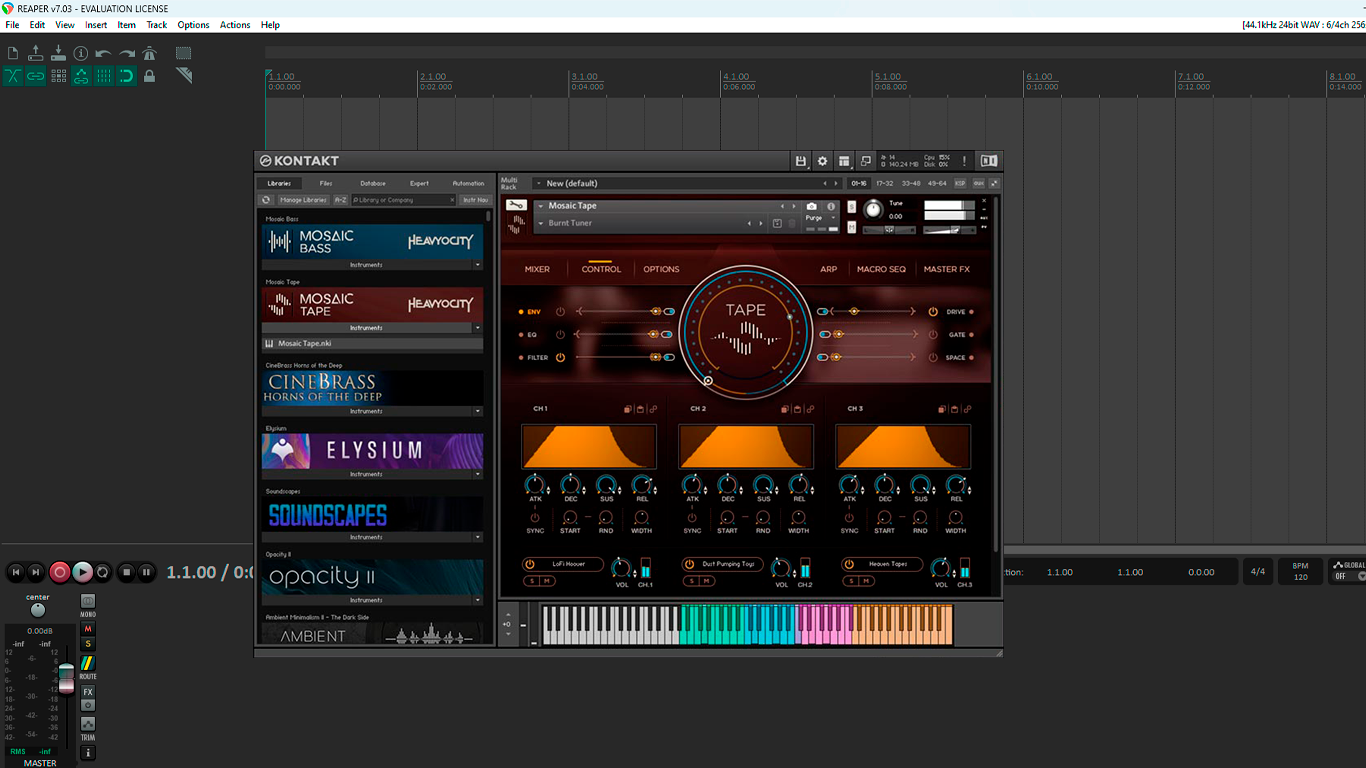1366x768 pixels.
Task: Expand Soundscapes Instruments dropdown arrow
Action: click(477, 537)
